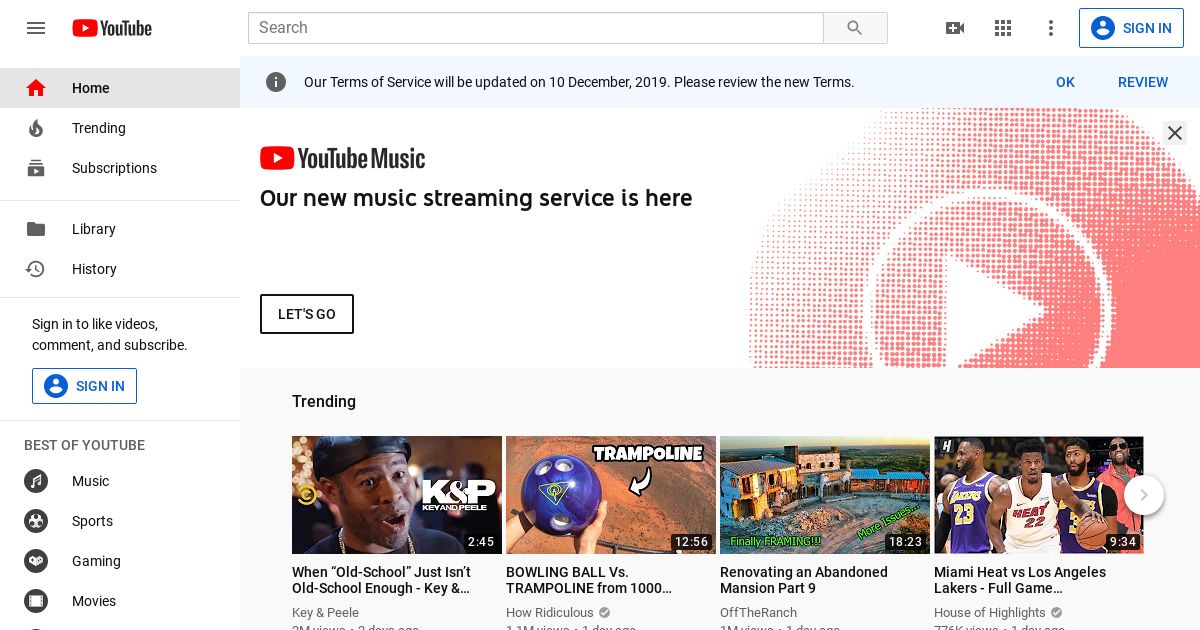The height and width of the screenshot is (630, 1200).
Task: Show next Trending videos arrow
Action: tap(1144, 495)
